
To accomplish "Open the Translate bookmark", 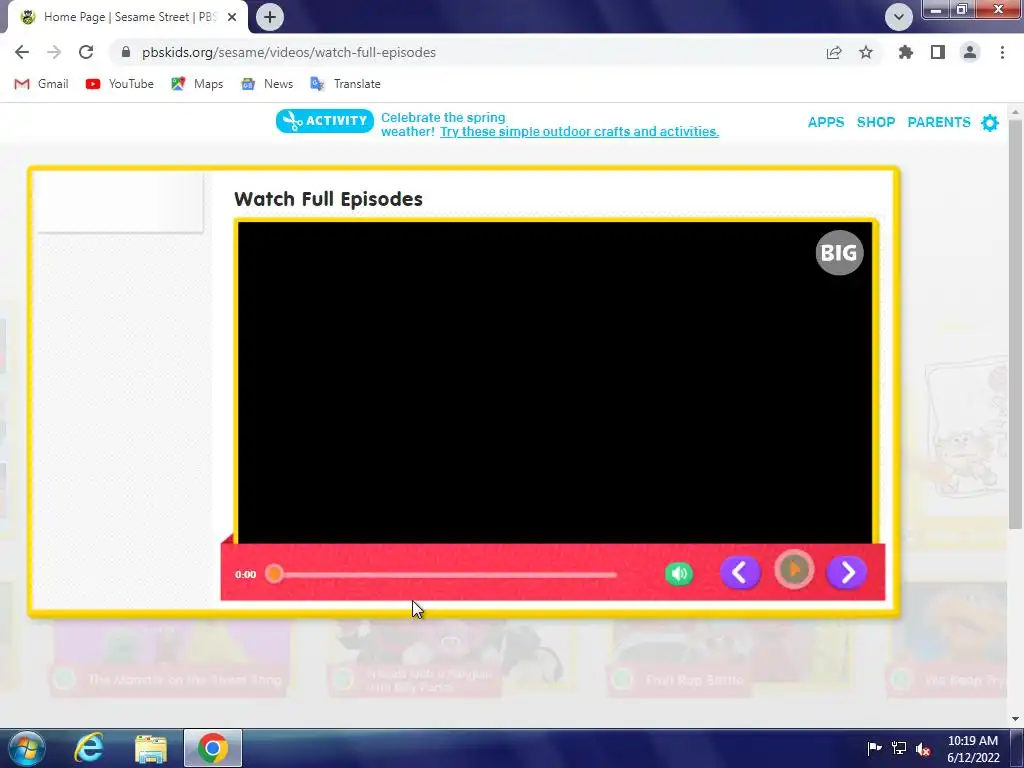I will tap(345, 84).
